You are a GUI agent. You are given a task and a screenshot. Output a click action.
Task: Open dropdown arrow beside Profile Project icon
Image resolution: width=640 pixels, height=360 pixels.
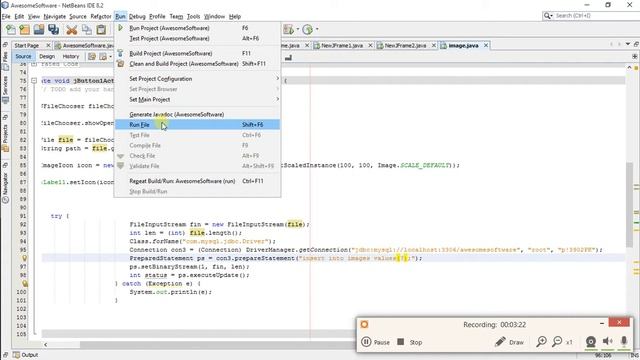317,29
